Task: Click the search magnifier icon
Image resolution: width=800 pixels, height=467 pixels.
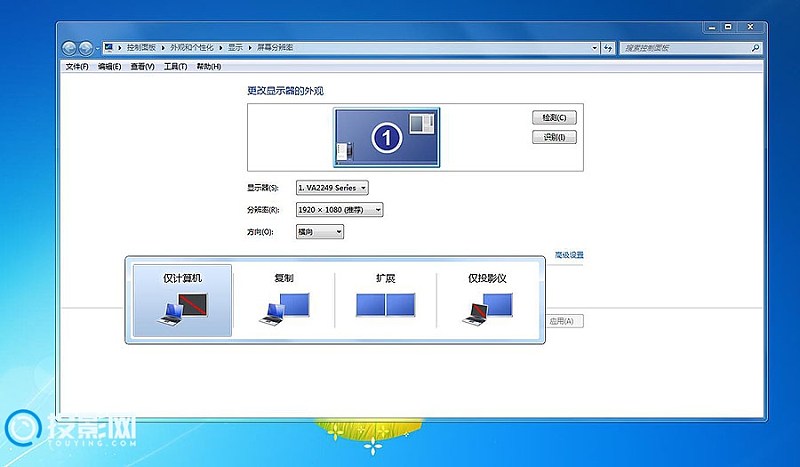Action: 756,48
